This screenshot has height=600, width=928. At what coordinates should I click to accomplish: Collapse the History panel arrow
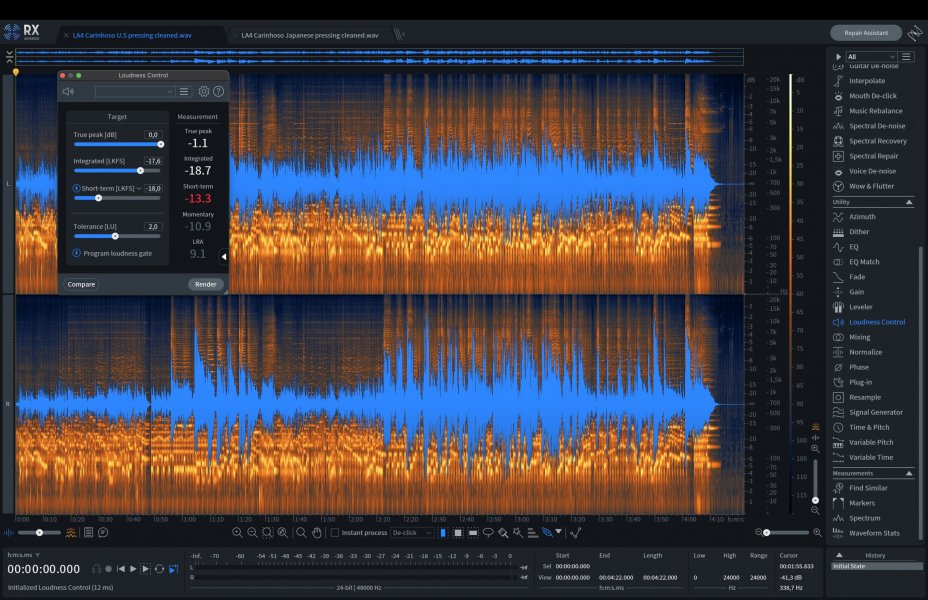pyautogui.click(x=839, y=555)
